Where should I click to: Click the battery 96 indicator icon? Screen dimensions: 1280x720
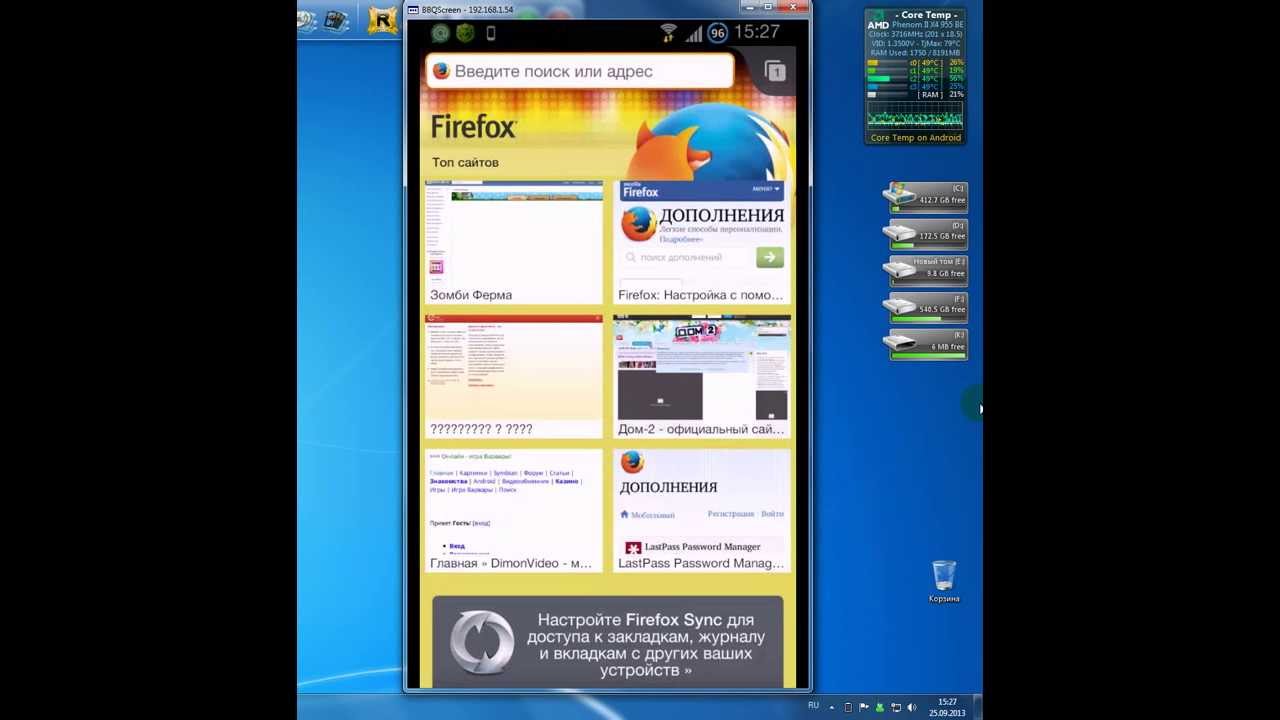pyautogui.click(x=717, y=33)
